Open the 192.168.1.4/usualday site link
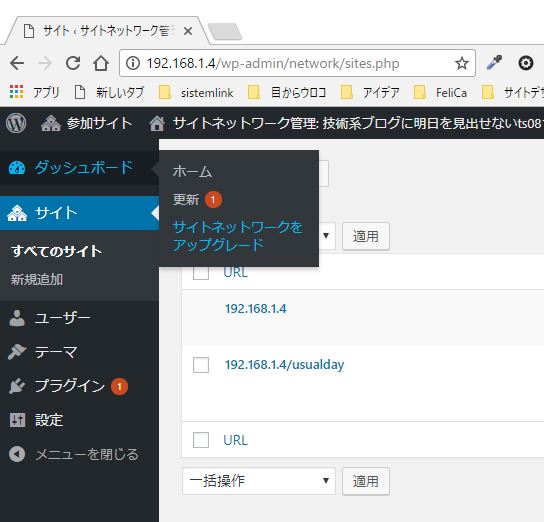 (284, 365)
